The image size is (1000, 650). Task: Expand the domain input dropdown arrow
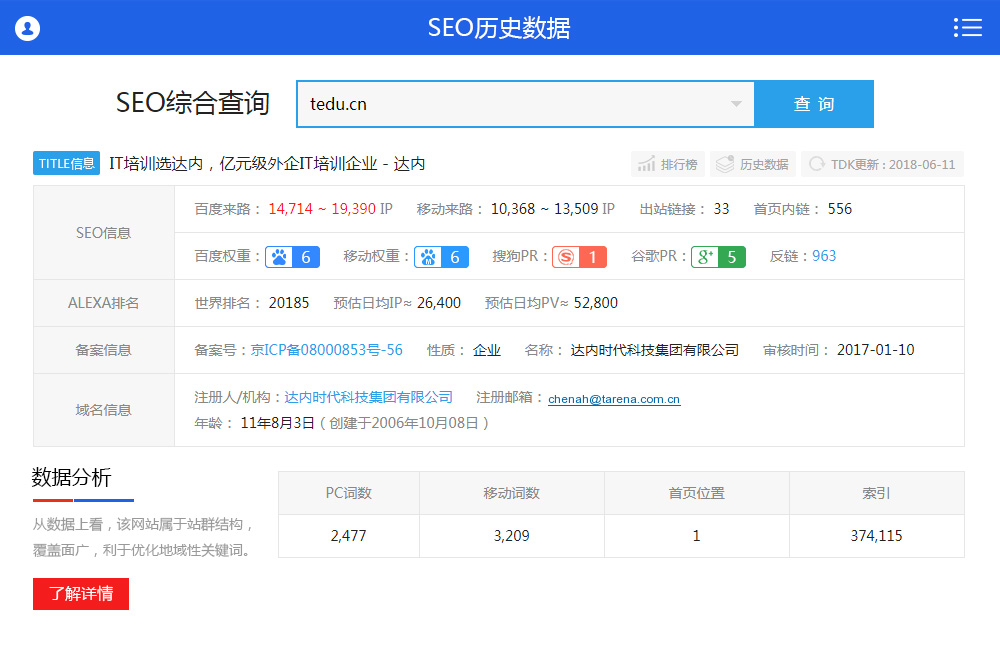(736, 104)
